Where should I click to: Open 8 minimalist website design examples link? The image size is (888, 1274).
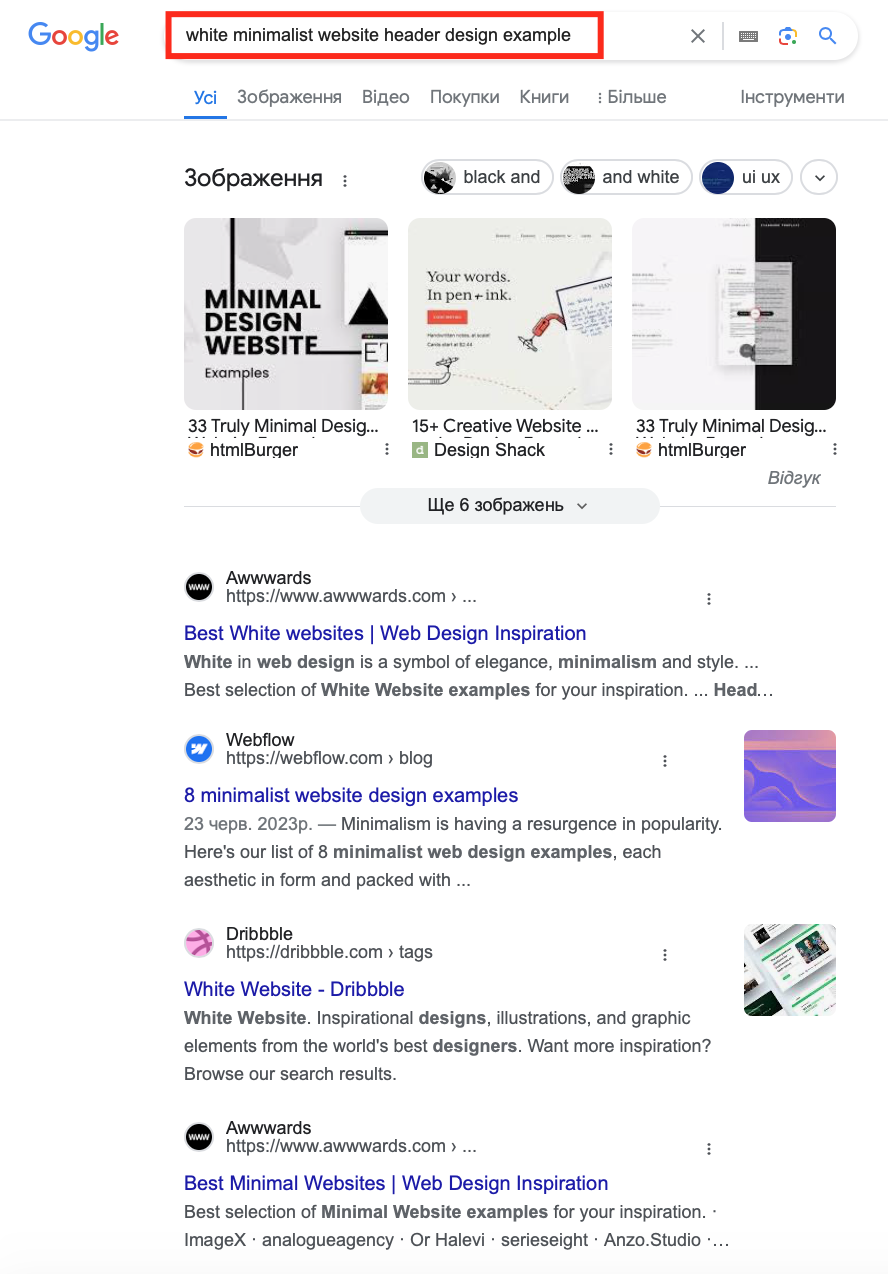tap(351, 795)
